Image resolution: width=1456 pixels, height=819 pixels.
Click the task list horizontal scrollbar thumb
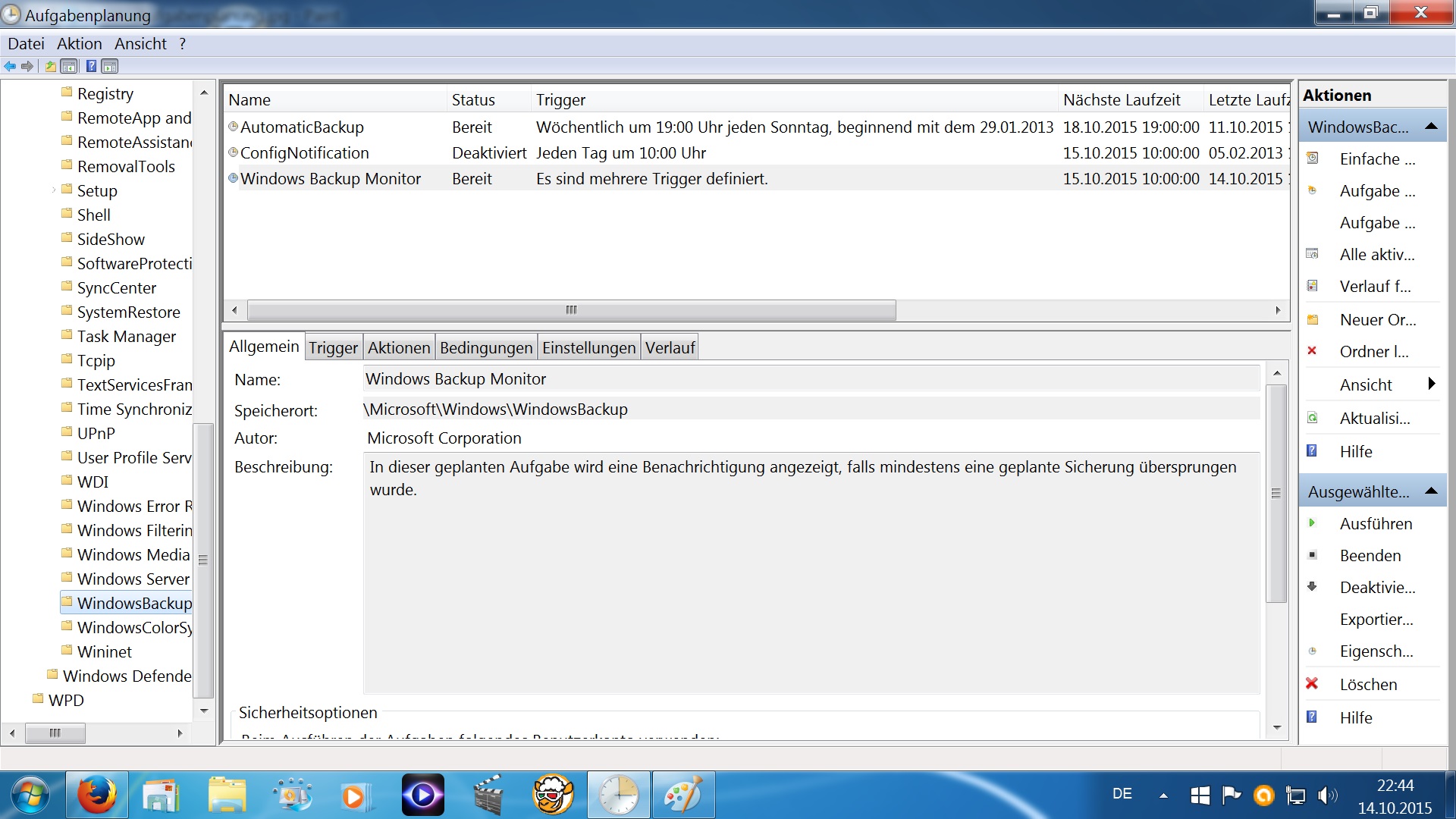tap(571, 310)
